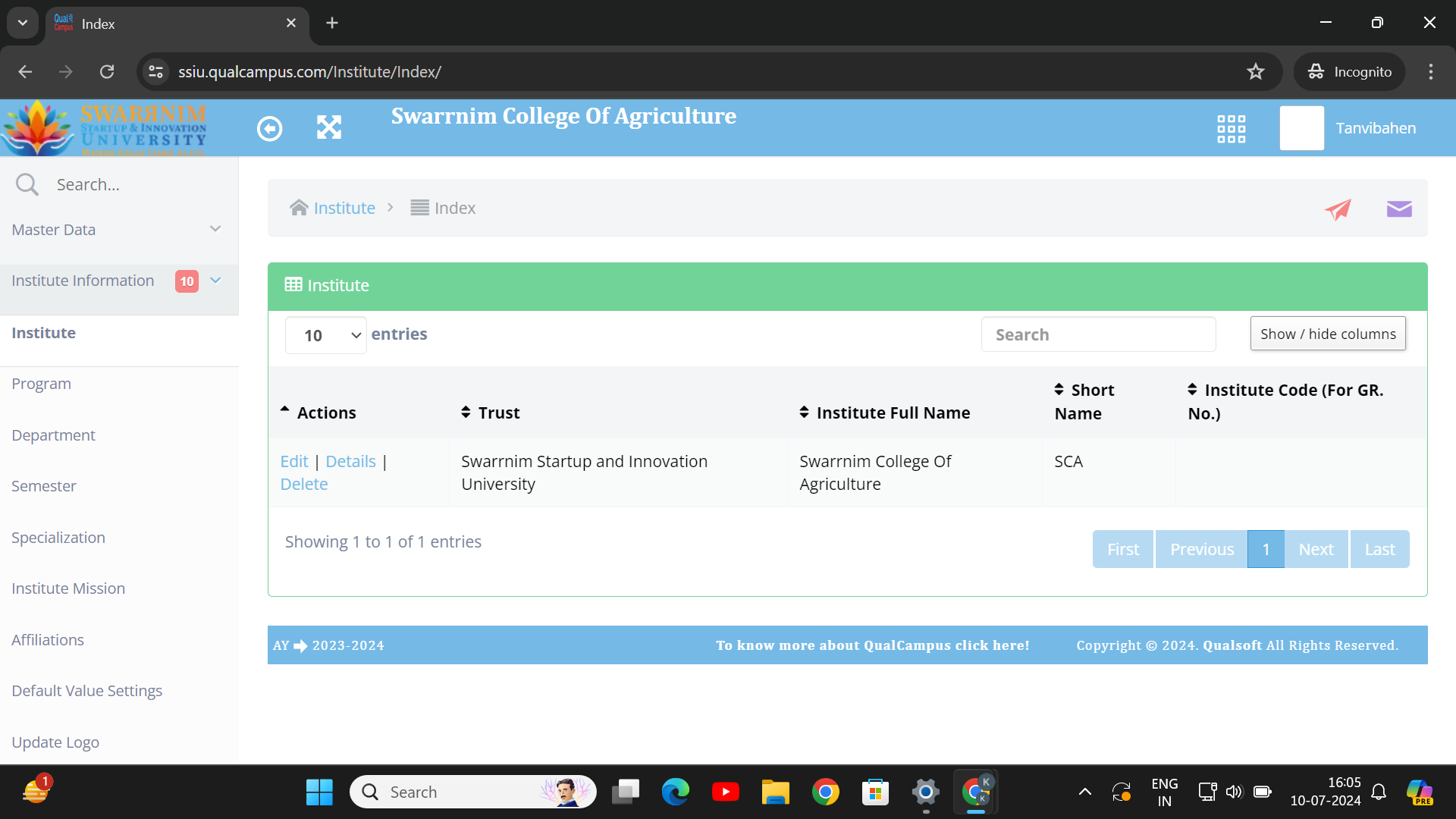
Task: Open the Windows Start menu
Action: (x=319, y=792)
